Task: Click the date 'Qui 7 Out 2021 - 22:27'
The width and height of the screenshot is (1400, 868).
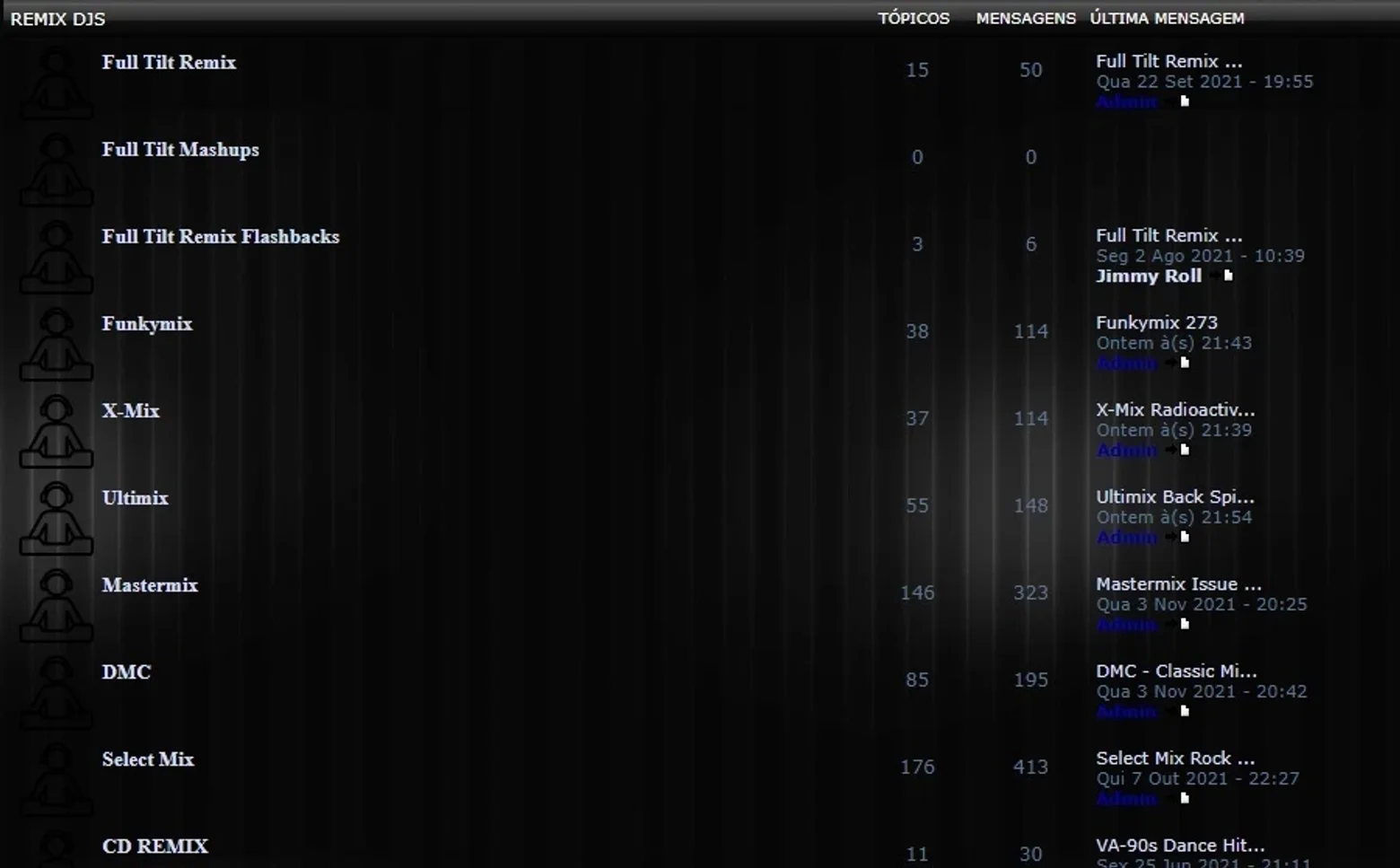Action: pos(1197,778)
